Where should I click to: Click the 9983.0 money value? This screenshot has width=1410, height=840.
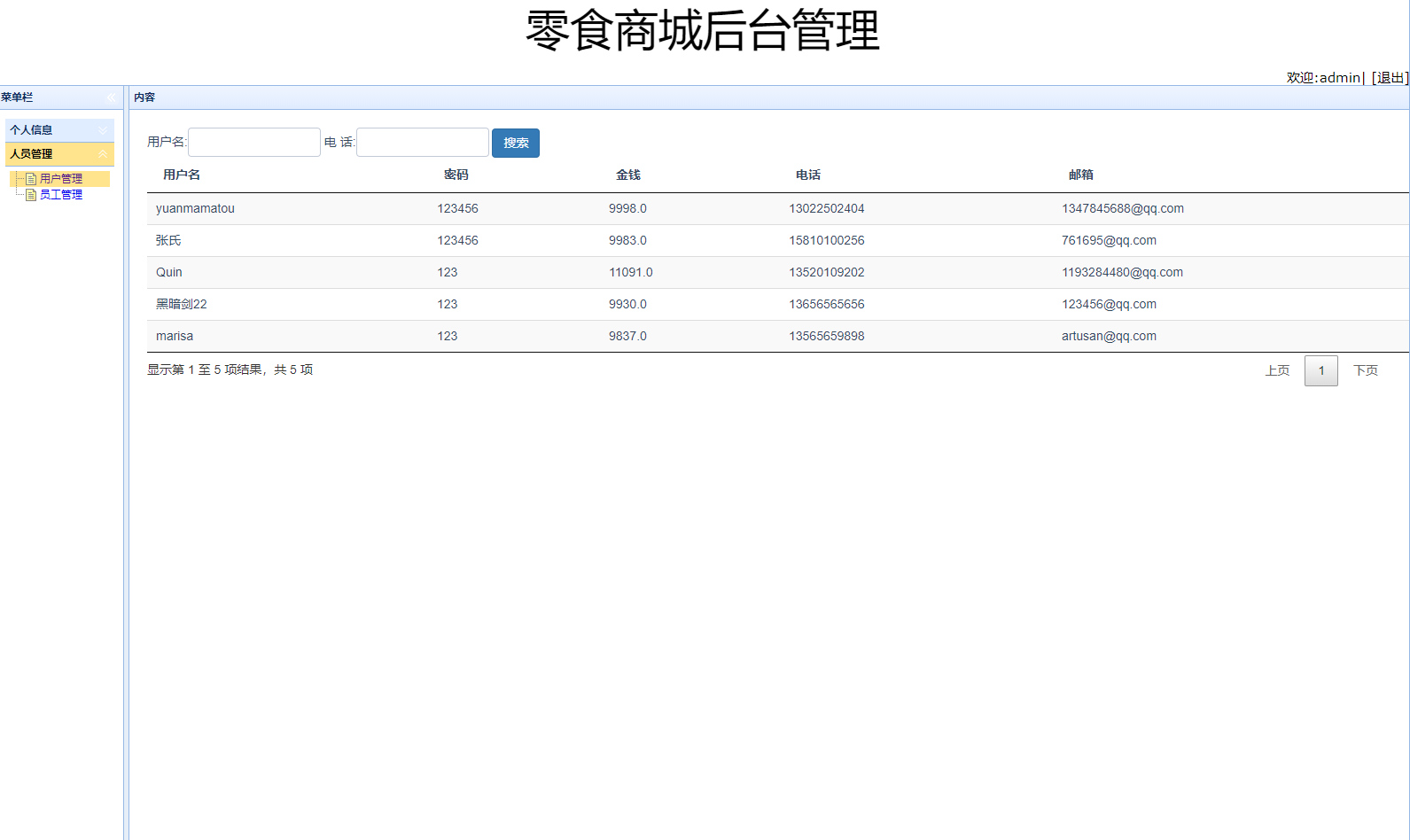(x=627, y=241)
